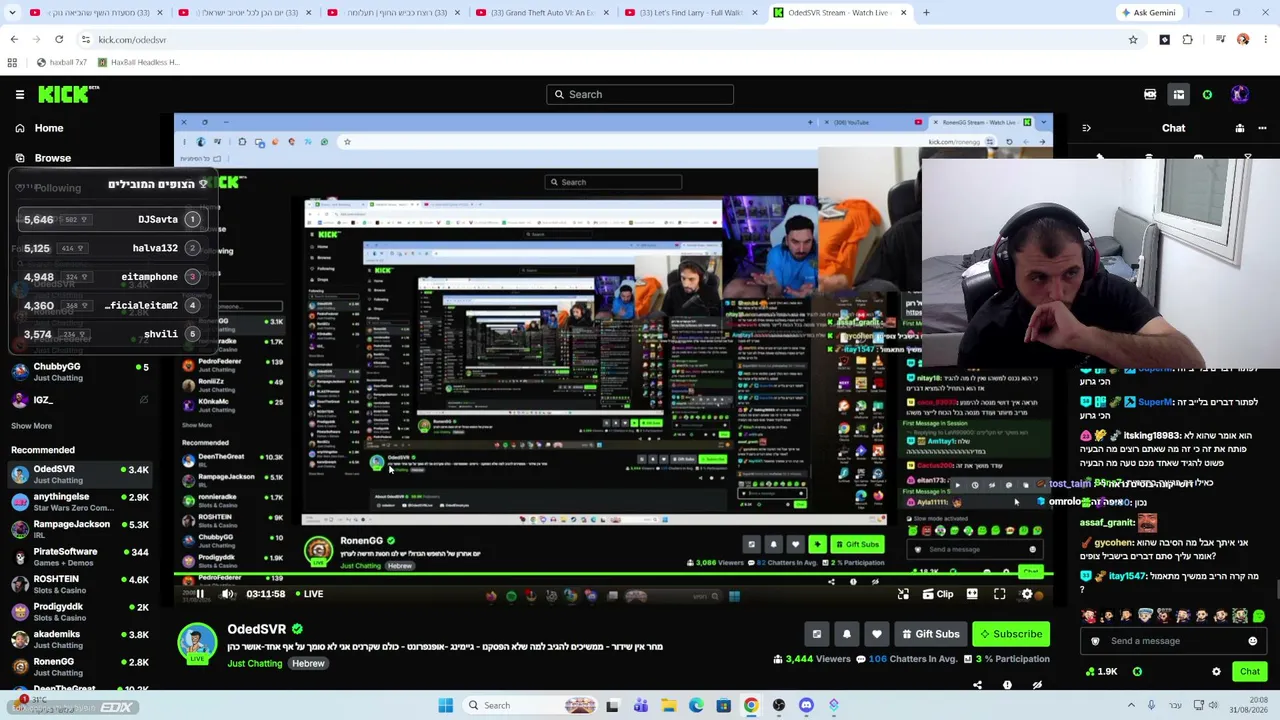Viewport: 1280px width, 720px height.
Task: Open Ask Gemini in Chrome
Action: click(1147, 13)
